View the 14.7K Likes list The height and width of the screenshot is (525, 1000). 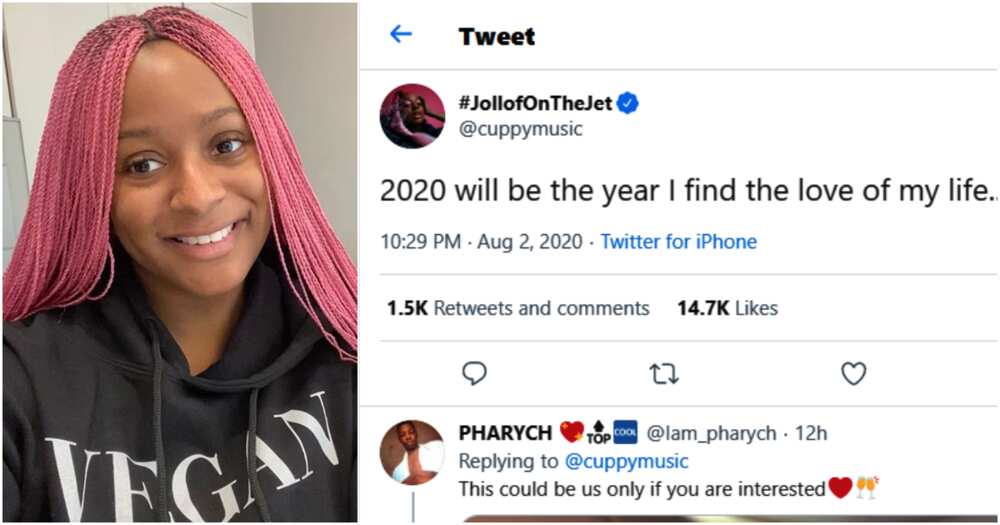[x=728, y=308]
